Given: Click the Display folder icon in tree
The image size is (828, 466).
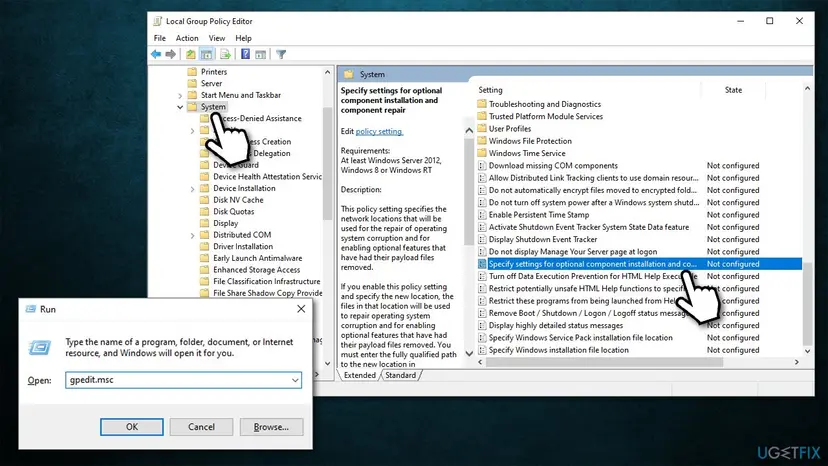Looking at the screenshot, I should click(x=204, y=222).
